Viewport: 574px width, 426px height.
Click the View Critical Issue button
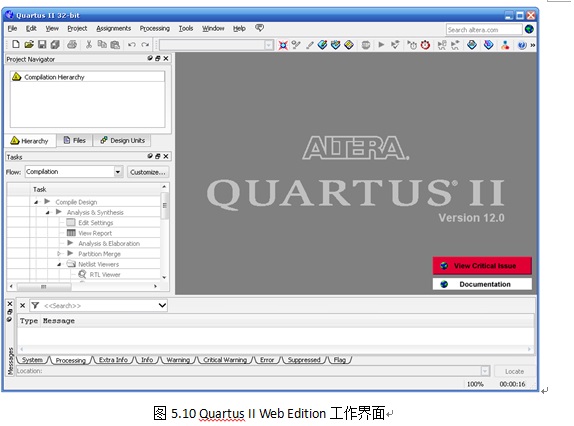click(482, 266)
